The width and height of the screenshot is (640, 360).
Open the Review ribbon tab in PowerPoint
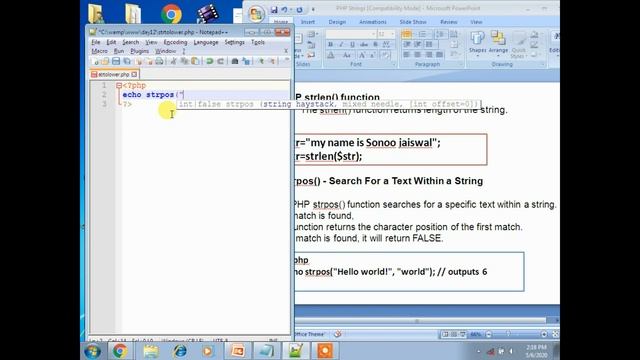click(x=449, y=22)
